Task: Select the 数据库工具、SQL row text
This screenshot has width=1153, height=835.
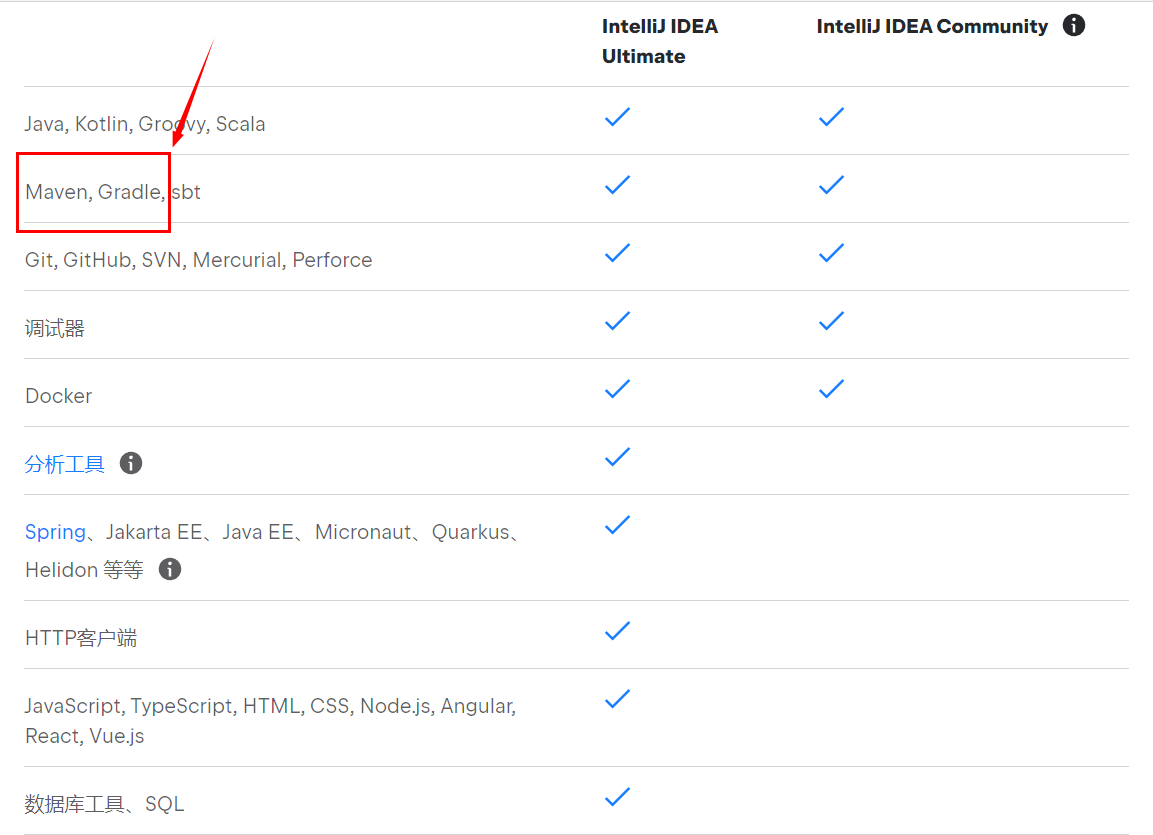Action: (x=104, y=803)
